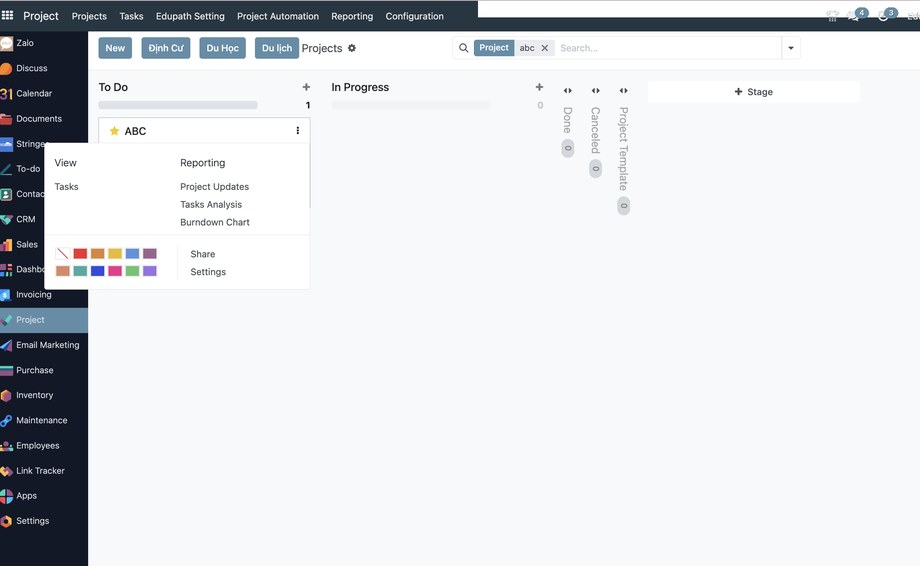Pick the green color swatch
This screenshot has height=566, width=920.
pyautogui.click(x=133, y=270)
